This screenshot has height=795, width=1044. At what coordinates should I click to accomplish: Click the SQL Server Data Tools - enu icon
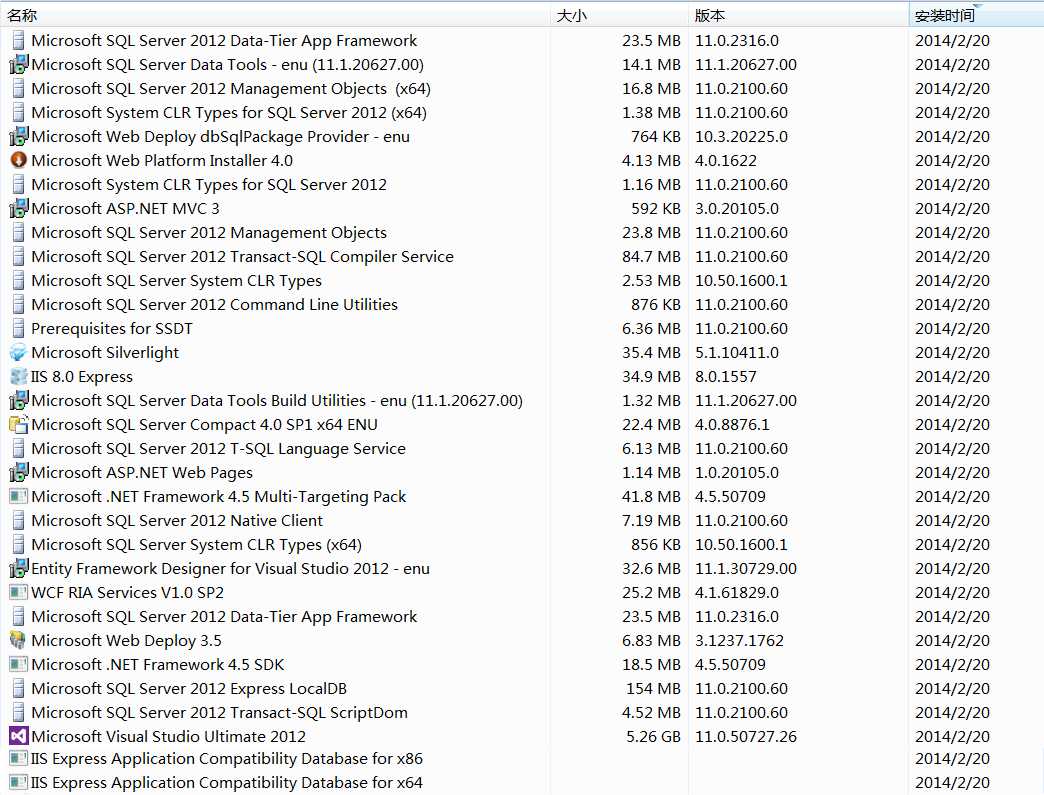[x=19, y=65]
